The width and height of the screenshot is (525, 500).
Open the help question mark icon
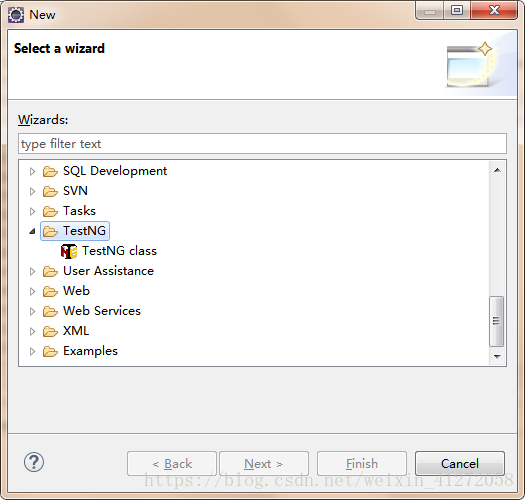34,462
